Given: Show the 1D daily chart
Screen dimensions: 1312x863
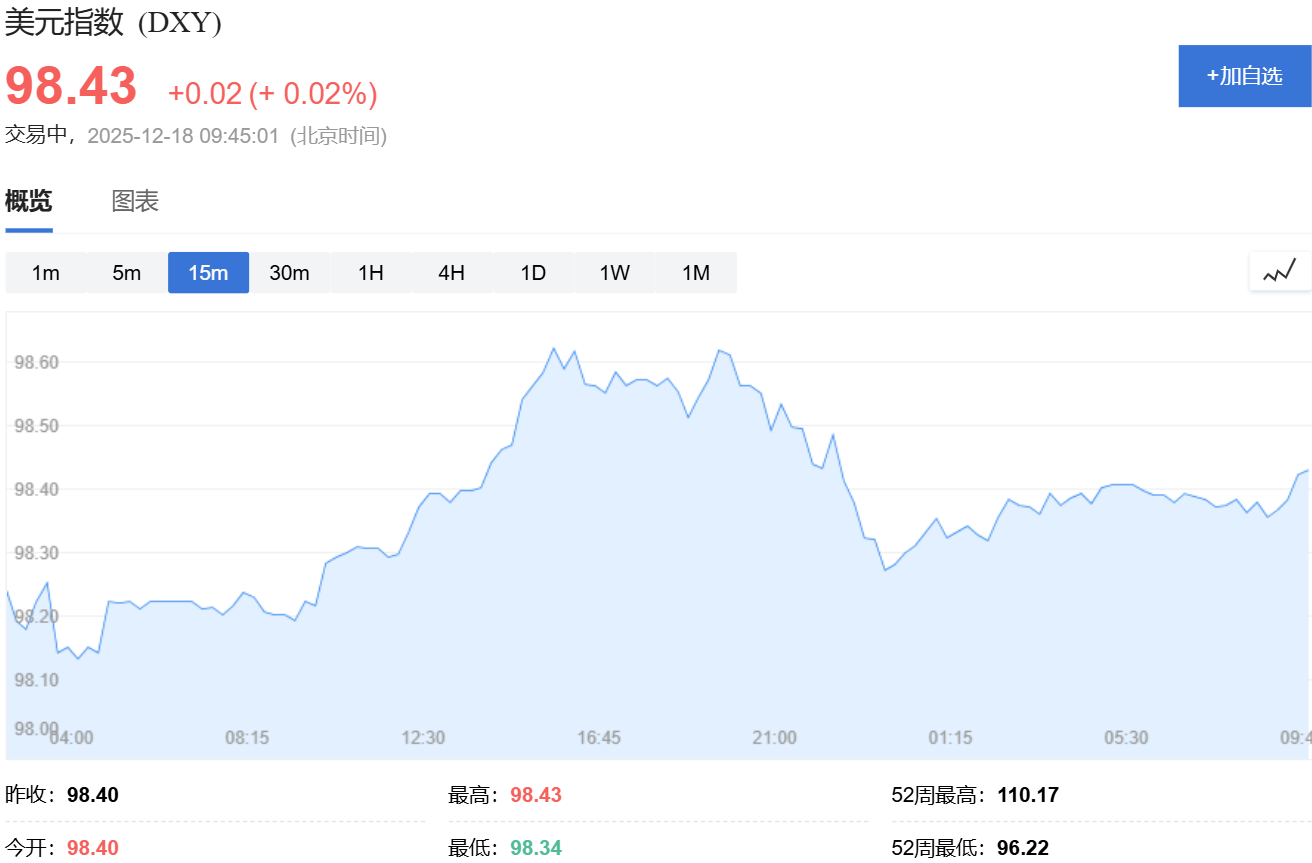Looking at the screenshot, I should (x=533, y=273).
